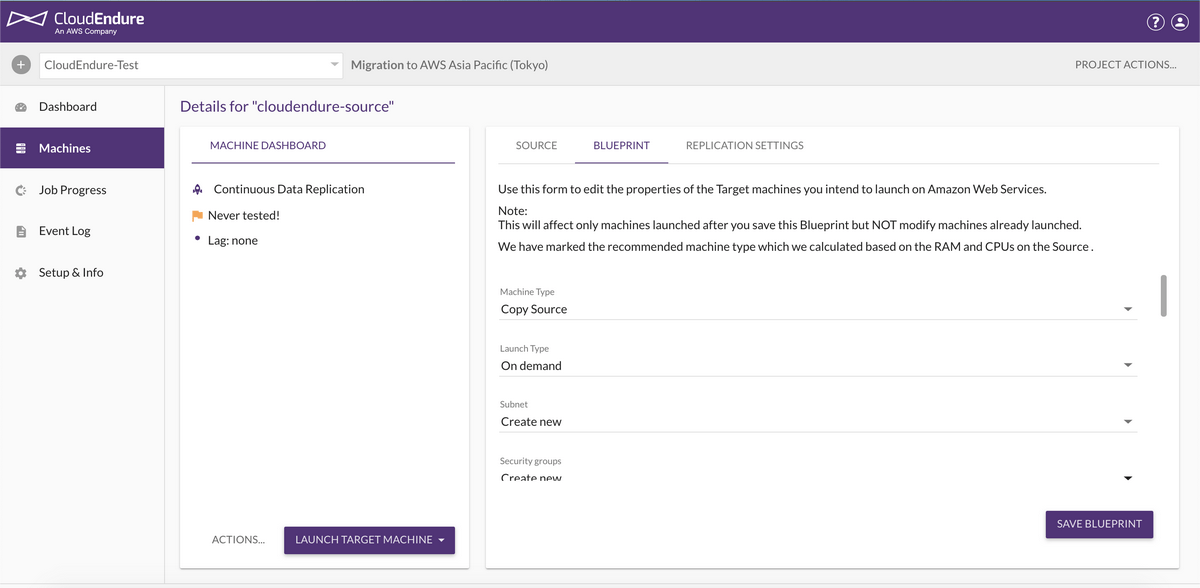Open the help question mark icon
The height and width of the screenshot is (588, 1200).
pos(1155,22)
